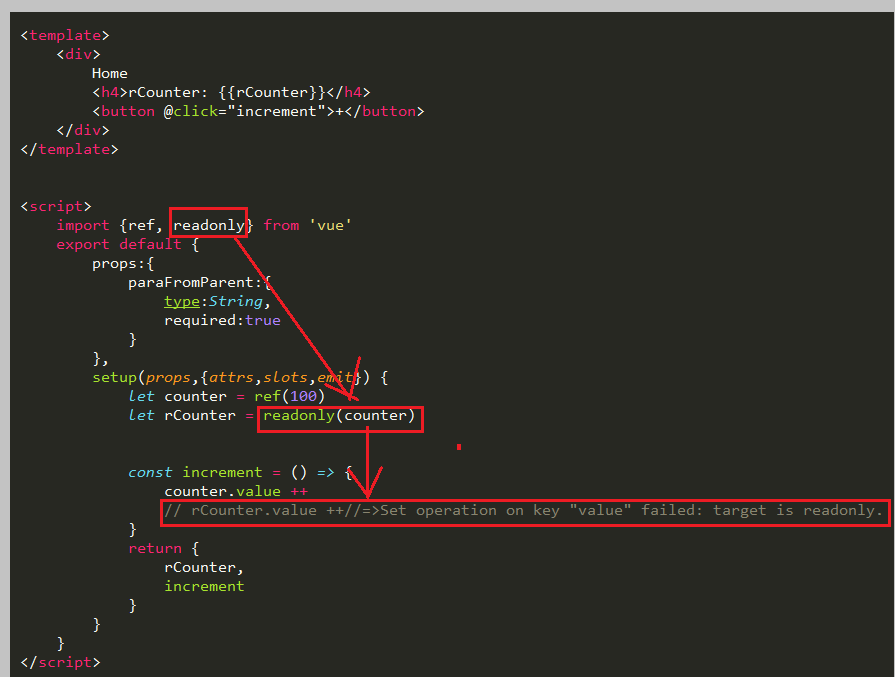Click the setup function name
Screen dimensions: 895x677
(114, 377)
